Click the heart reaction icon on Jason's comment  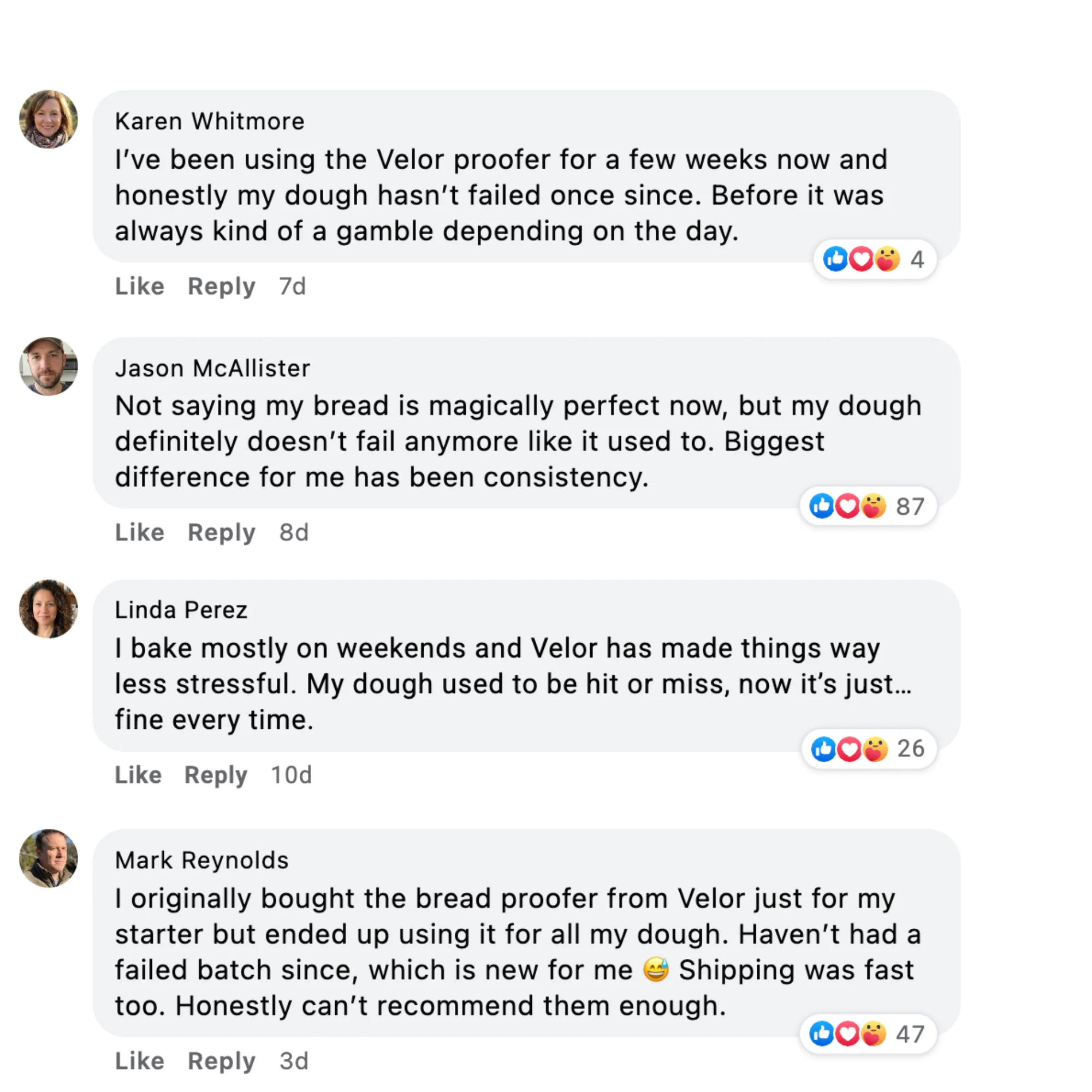coord(847,506)
